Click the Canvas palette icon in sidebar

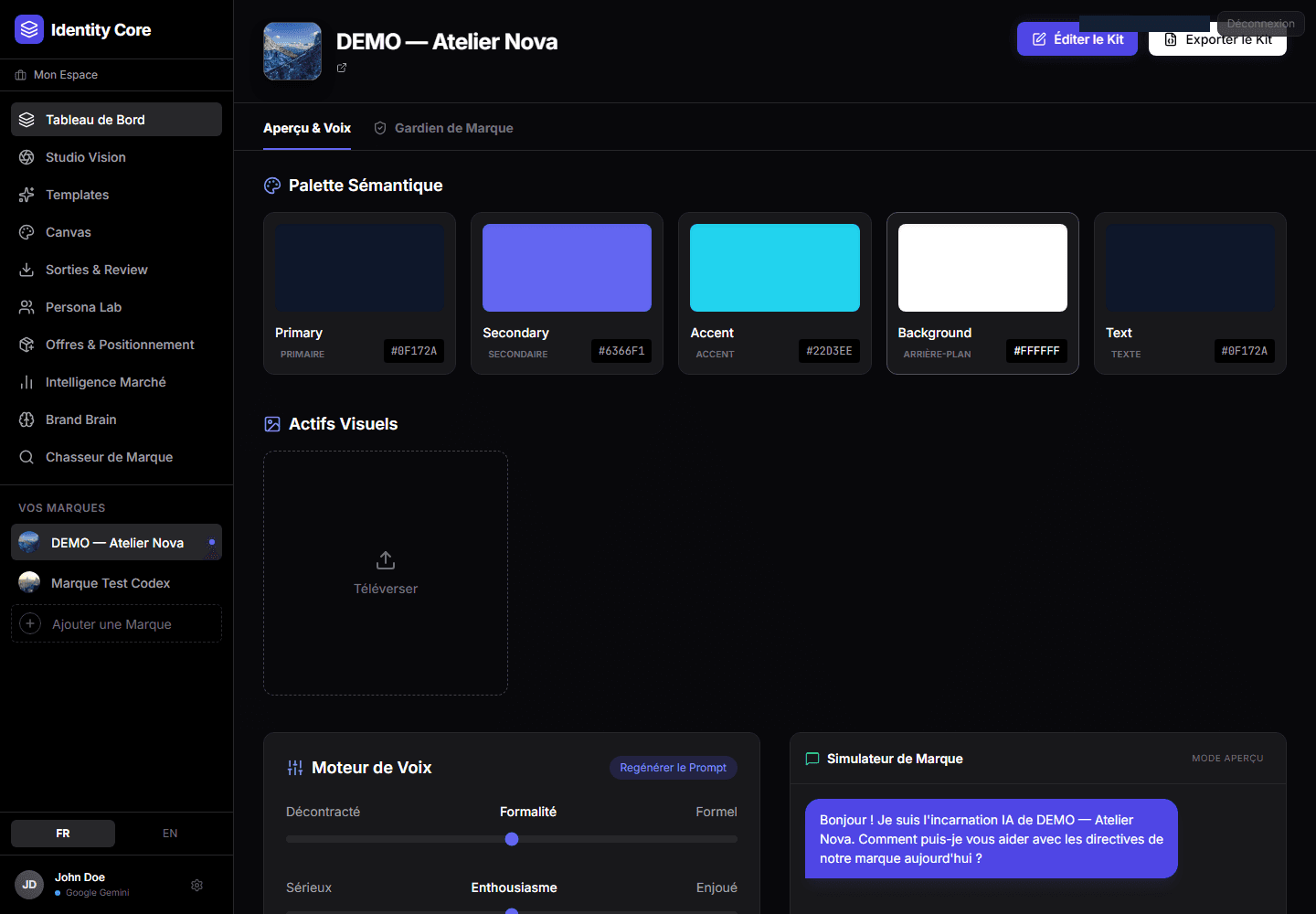[x=27, y=232]
